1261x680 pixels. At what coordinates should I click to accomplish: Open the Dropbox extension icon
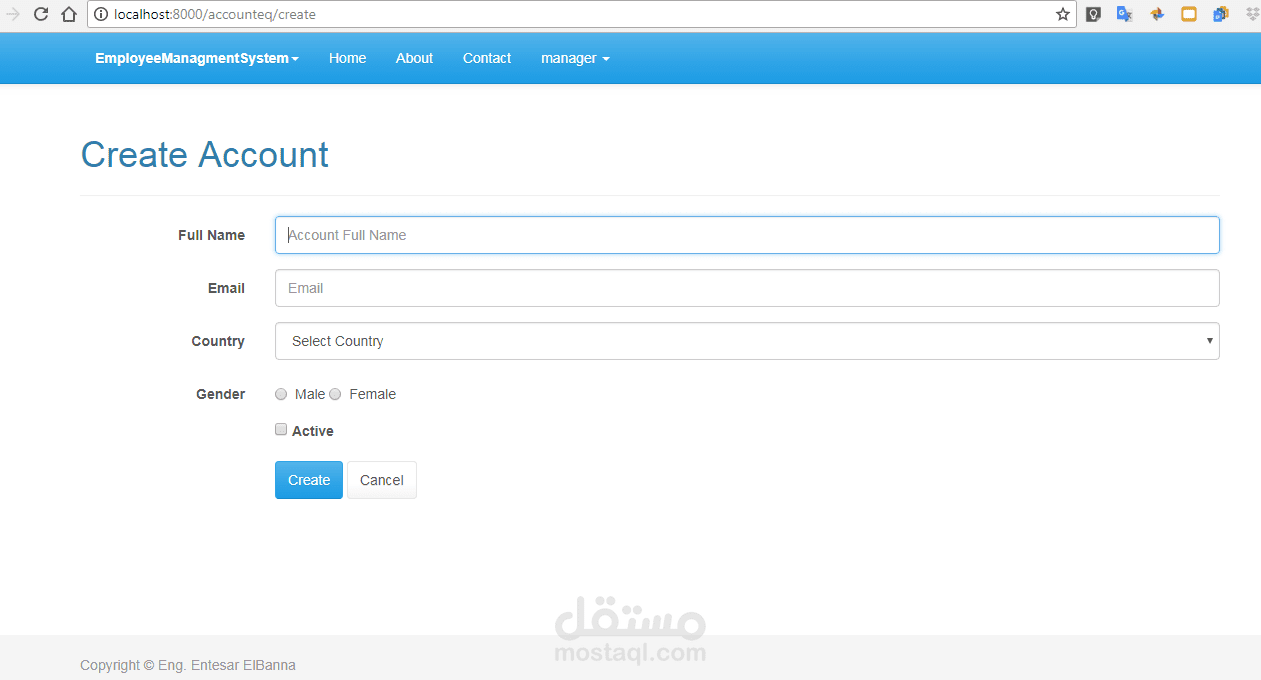coord(1252,14)
